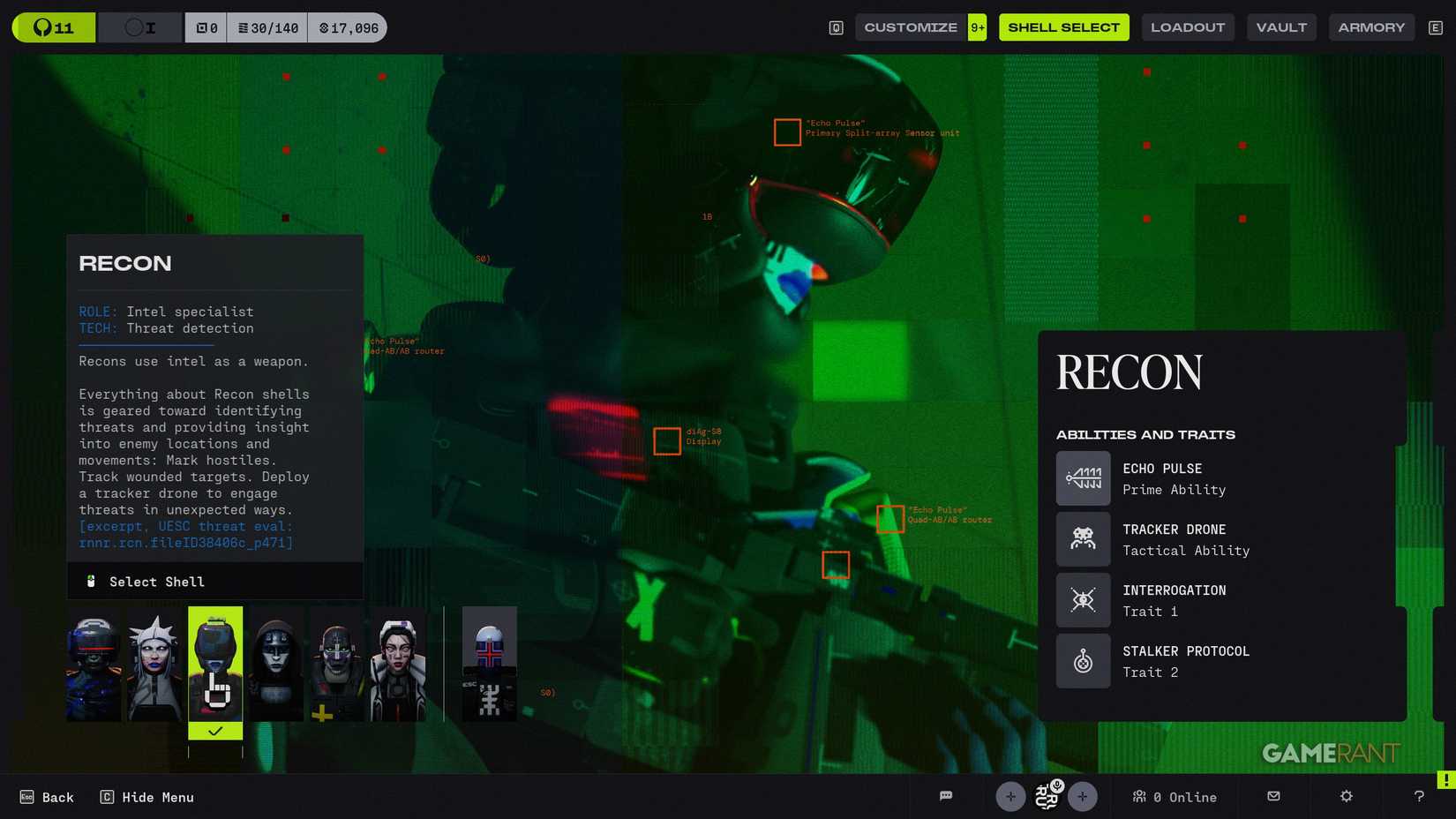Click the Tracker Drone Tactical Ability icon
The width and height of the screenshot is (1456, 819).
pos(1083,539)
